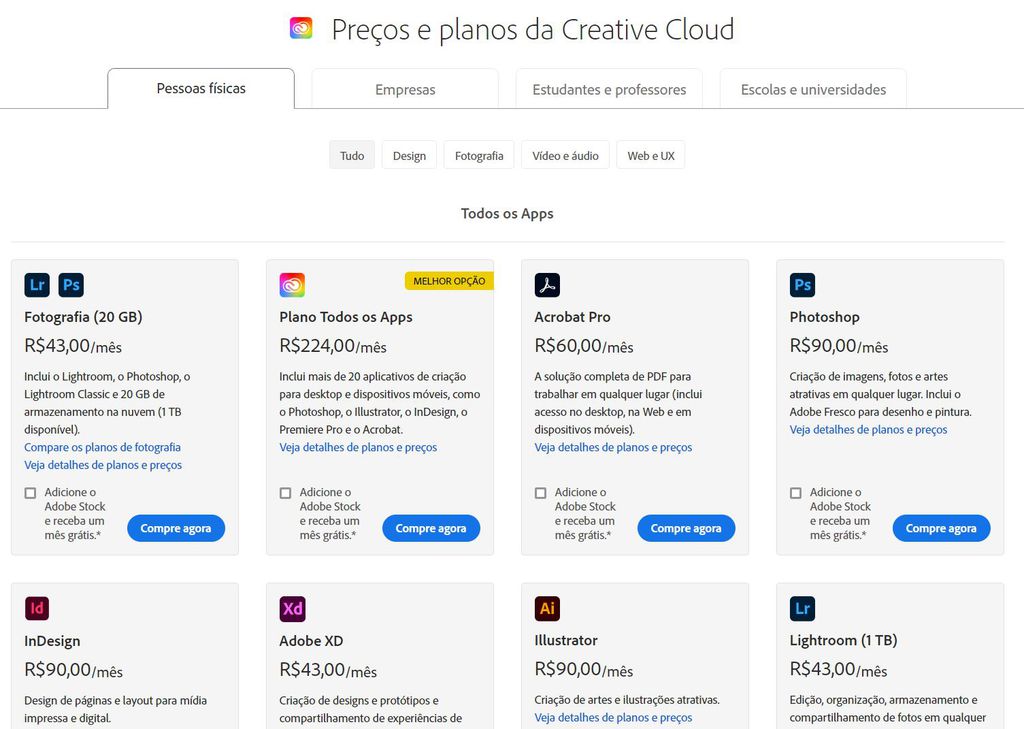Click the Lr icon in Lightroom (1 TB) card
This screenshot has height=729, width=1024.
(803, 608)
